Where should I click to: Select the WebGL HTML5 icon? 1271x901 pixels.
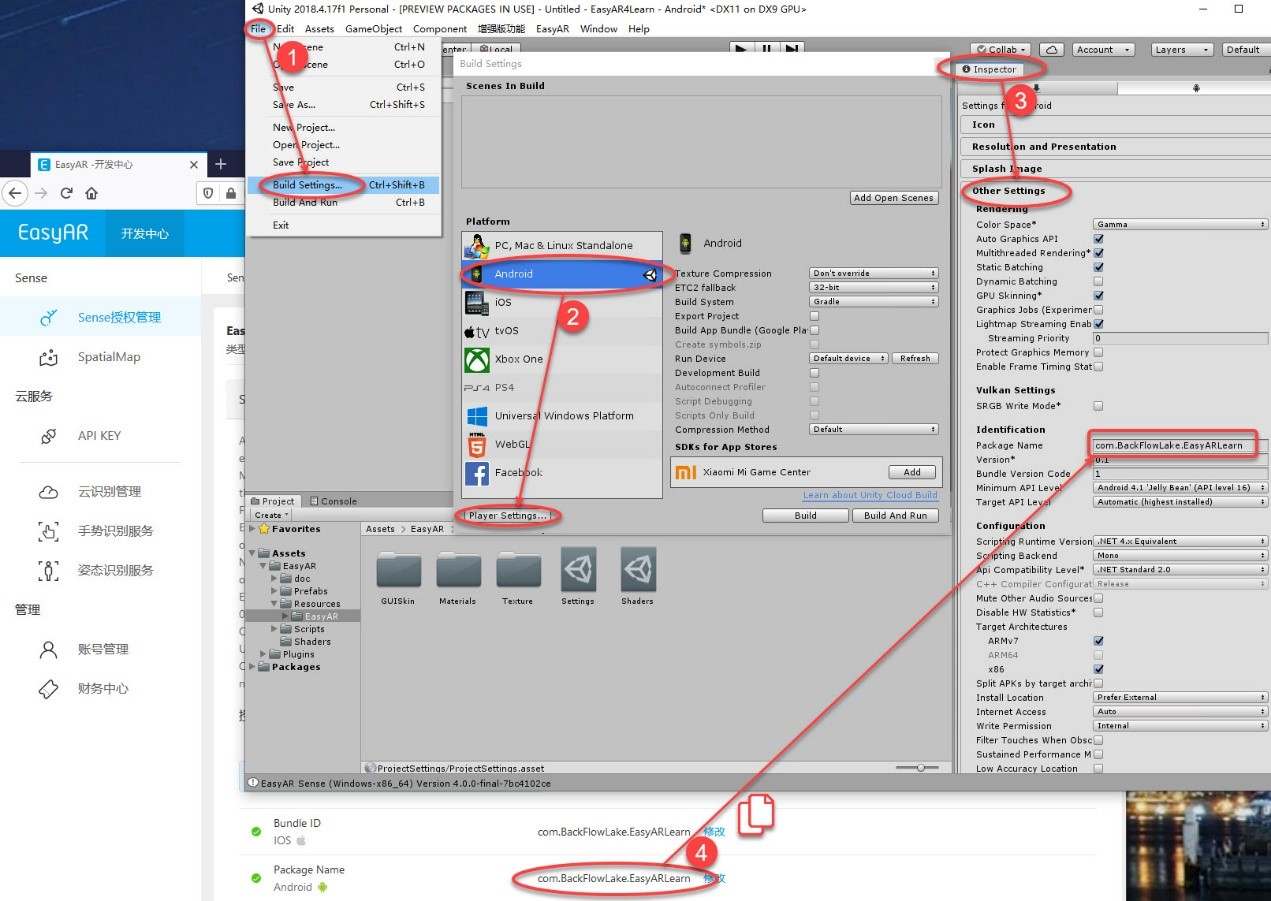coord(477,444)
